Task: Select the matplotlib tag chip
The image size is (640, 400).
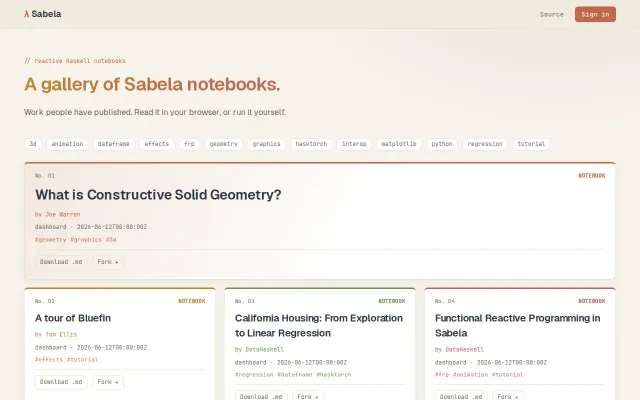Action: click(x=399, y=144)
